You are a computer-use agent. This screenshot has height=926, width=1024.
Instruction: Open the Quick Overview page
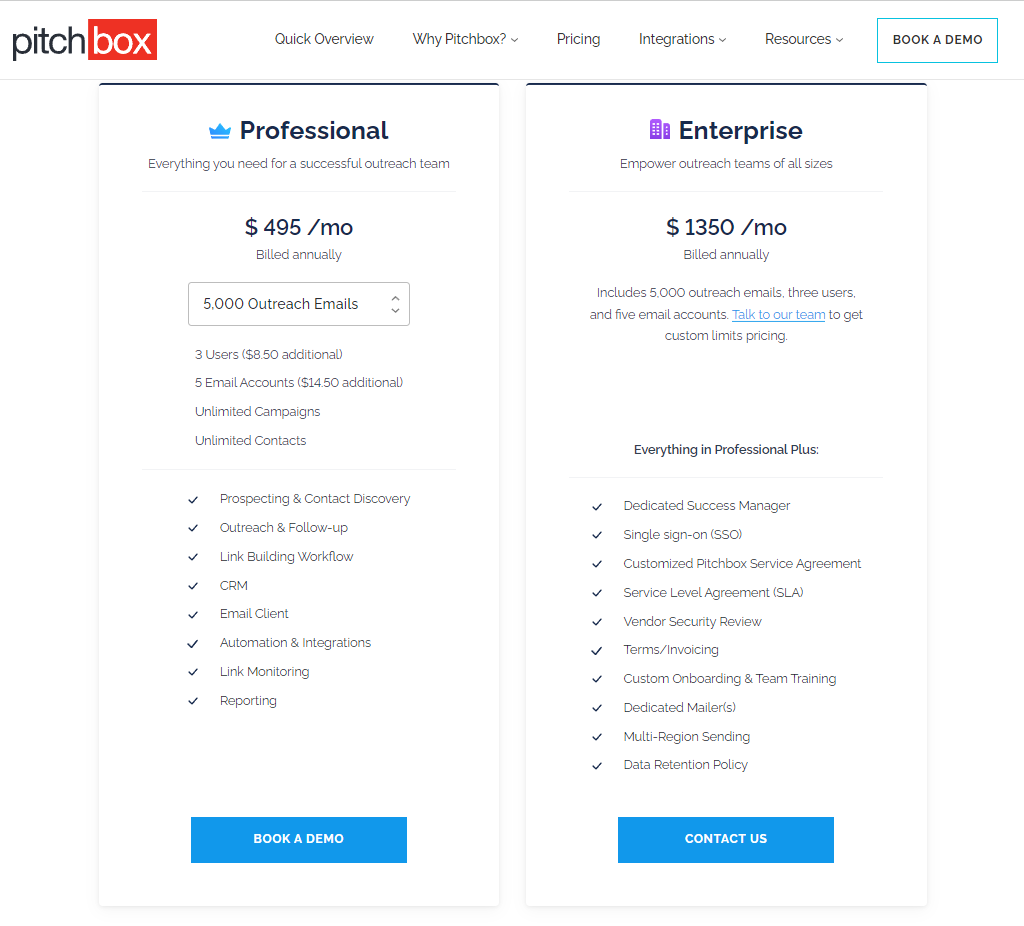click(324, 39)
